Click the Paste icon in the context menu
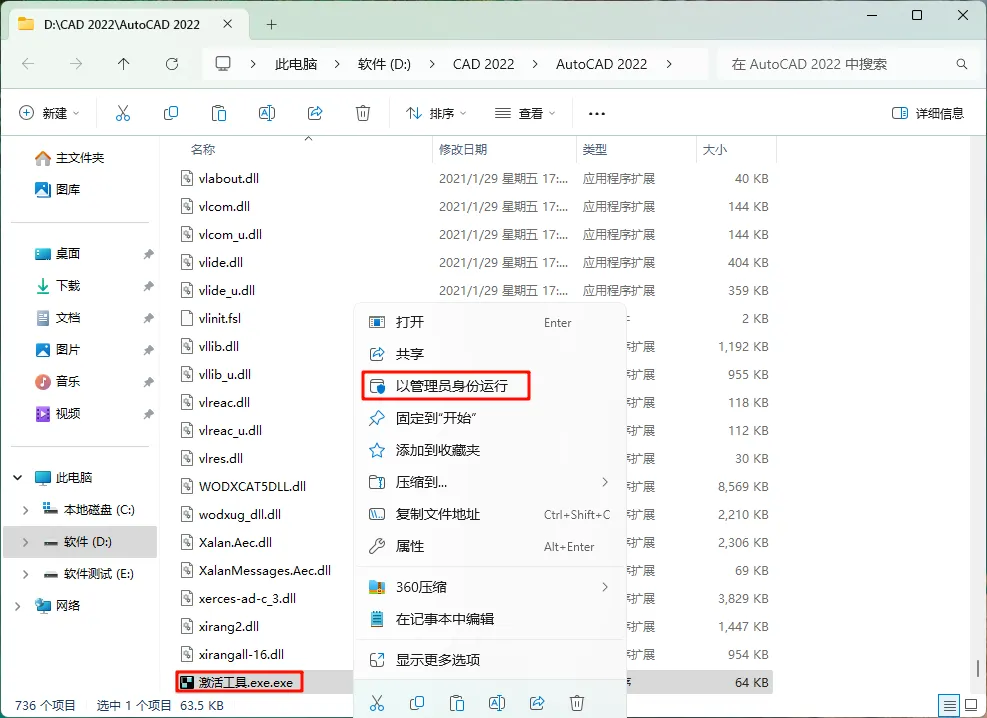The width and height of the screenshot is (987, 718). click(x=457, y=703)
